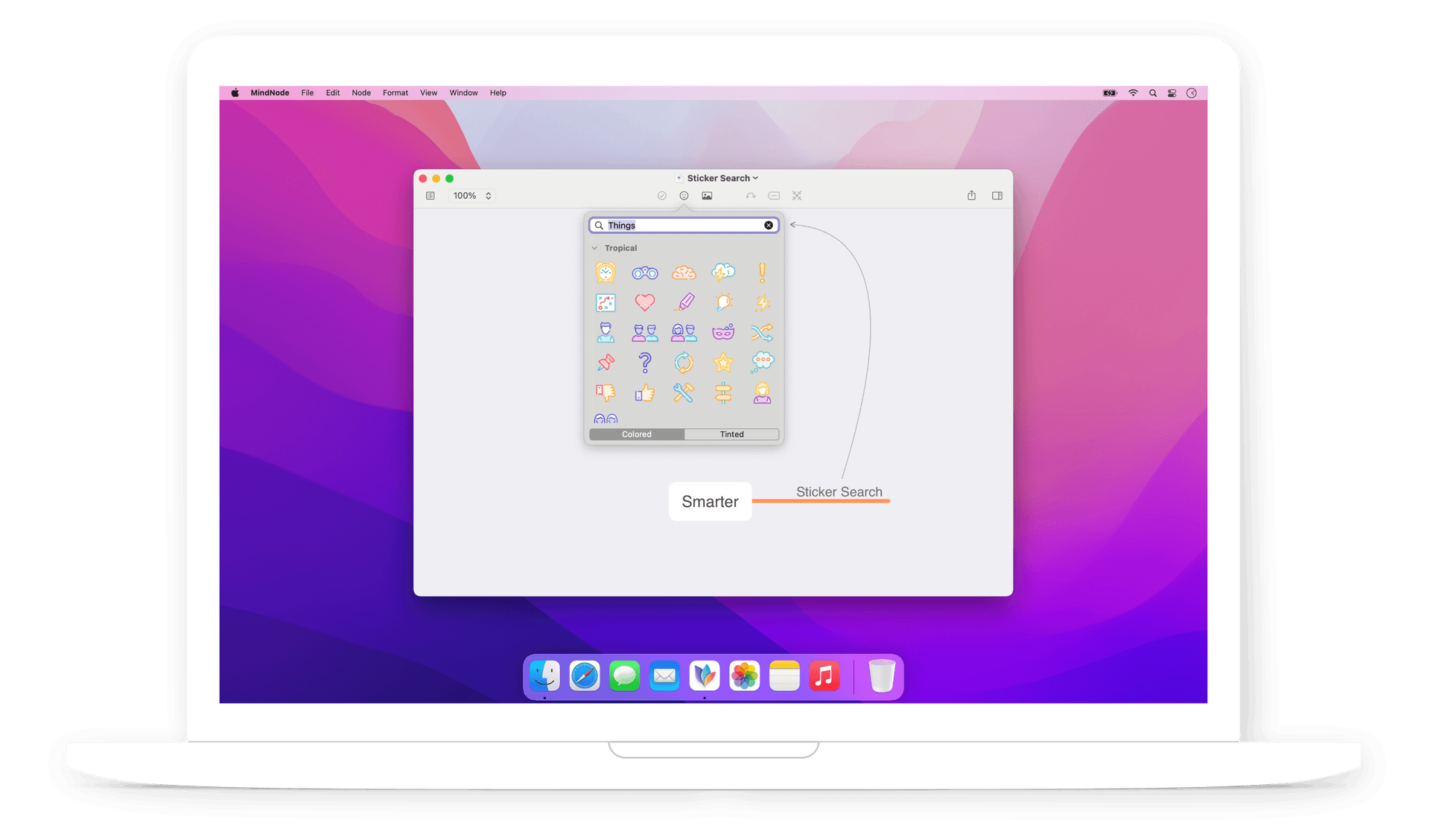This screenshot has height=840, width=1430.
Task: Click the red pushpin sticker
Action: pos(606,363)
